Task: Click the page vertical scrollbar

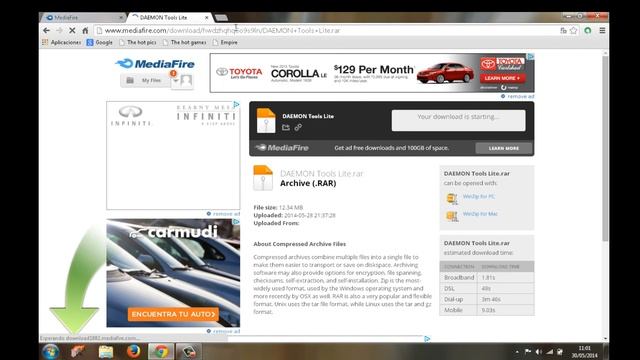Action: pyautogui.click(x=605, y=148)
